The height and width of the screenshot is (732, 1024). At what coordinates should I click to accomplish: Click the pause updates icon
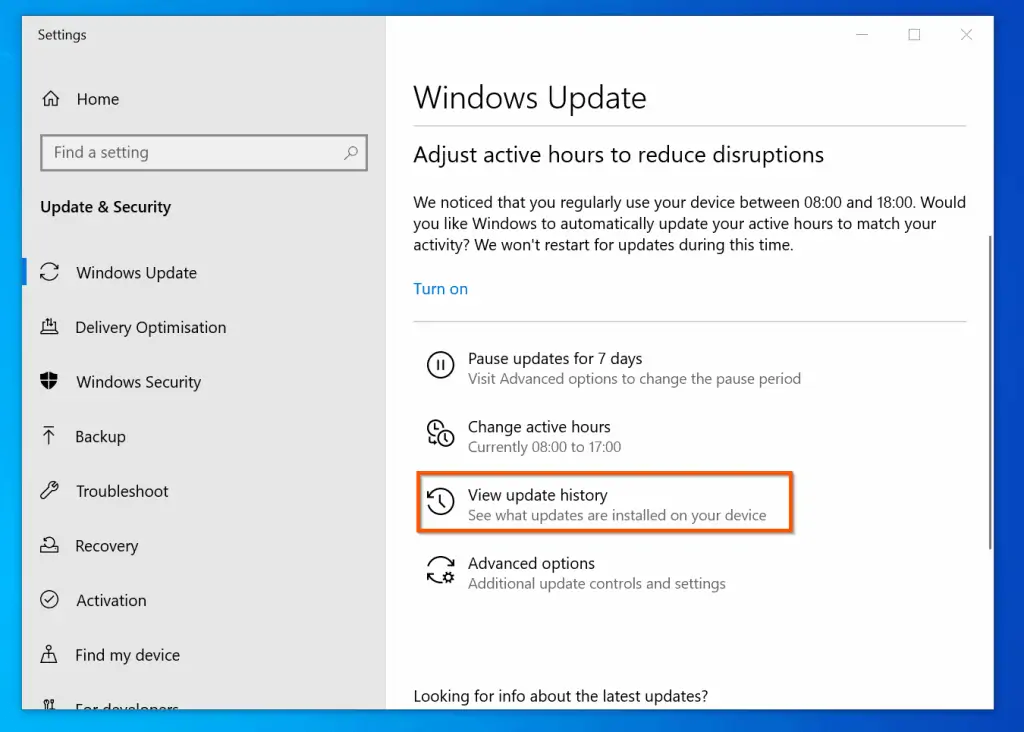[440, 365]
